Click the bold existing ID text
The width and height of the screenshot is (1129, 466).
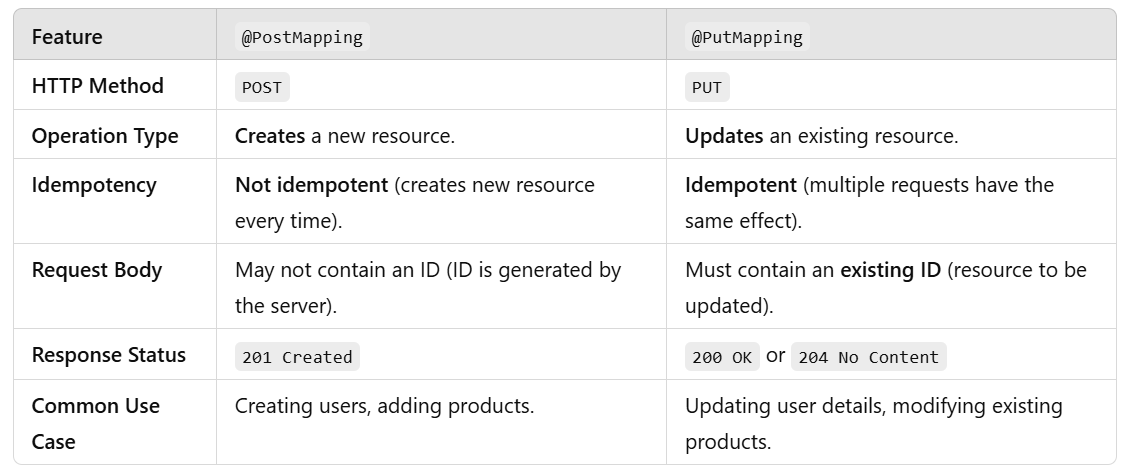point(890,270)
